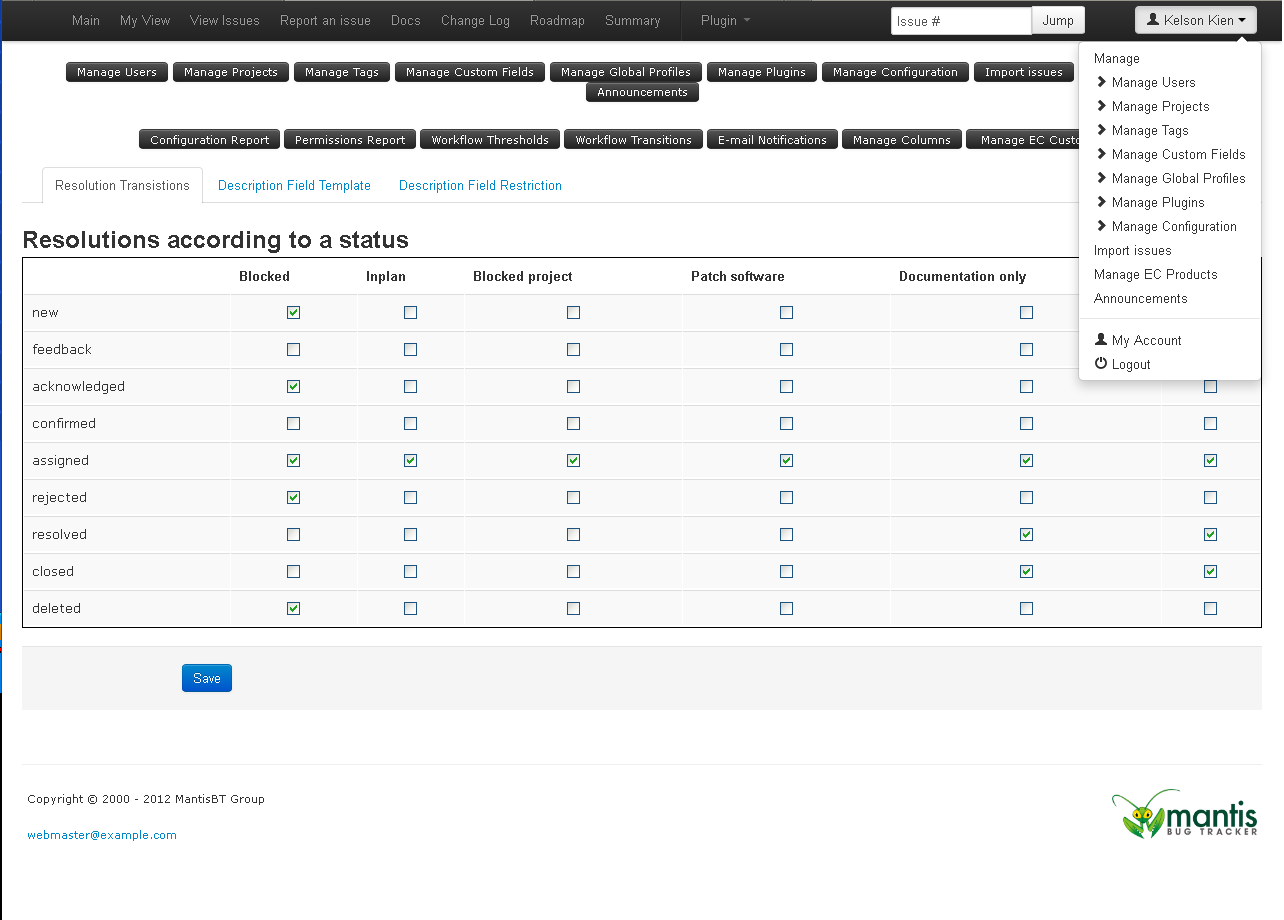This screenshot has height=920, width=1284.
Task: Click the Mantis Bug Tracker logo
Action: pyautogui.click(x=1184, y=814)
